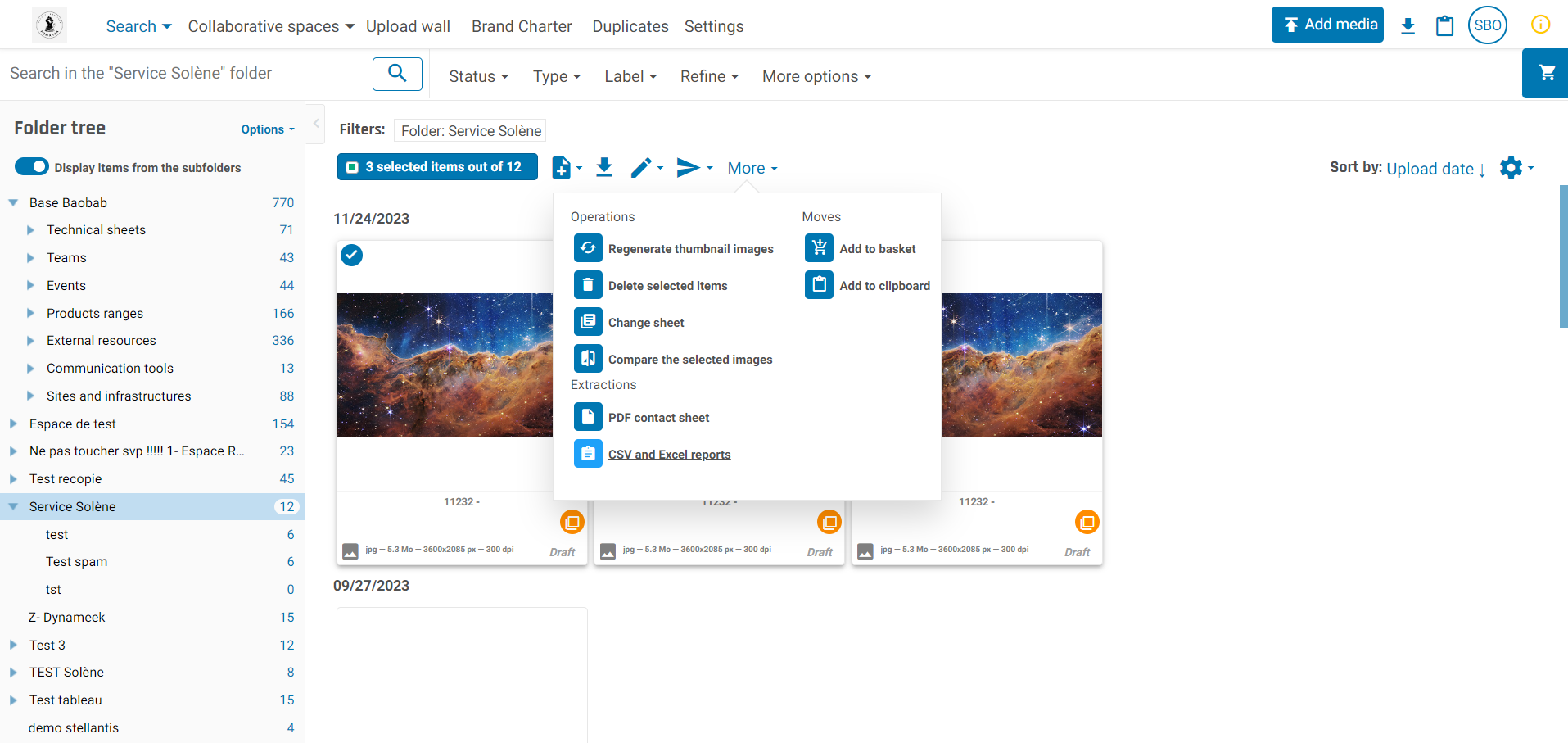Collapse the folder tree panel

click(316, 125)
